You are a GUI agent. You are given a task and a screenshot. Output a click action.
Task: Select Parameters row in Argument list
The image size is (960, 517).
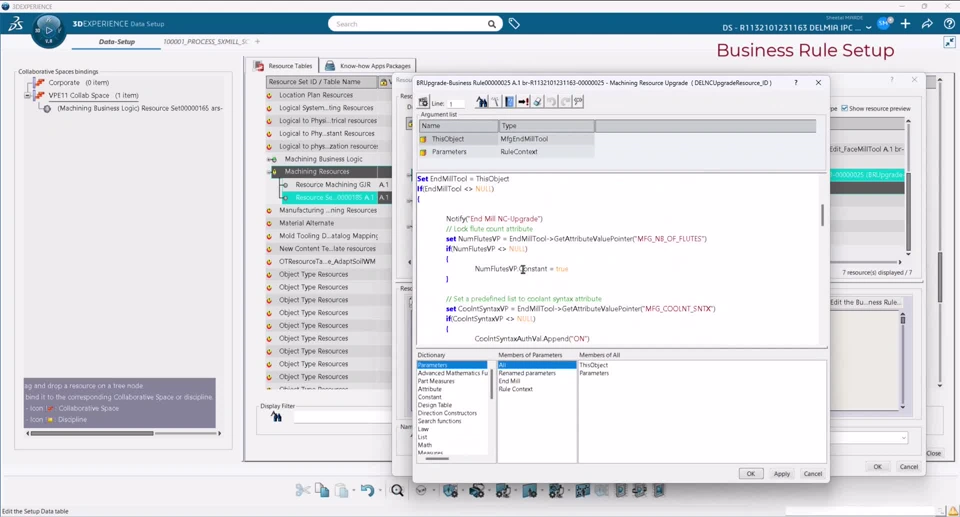(x=506, y=152)
